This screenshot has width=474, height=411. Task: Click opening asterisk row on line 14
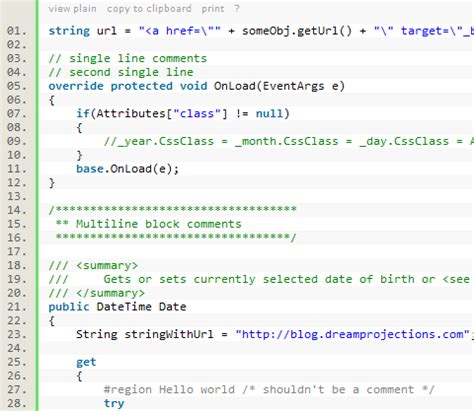coord(172,210)
